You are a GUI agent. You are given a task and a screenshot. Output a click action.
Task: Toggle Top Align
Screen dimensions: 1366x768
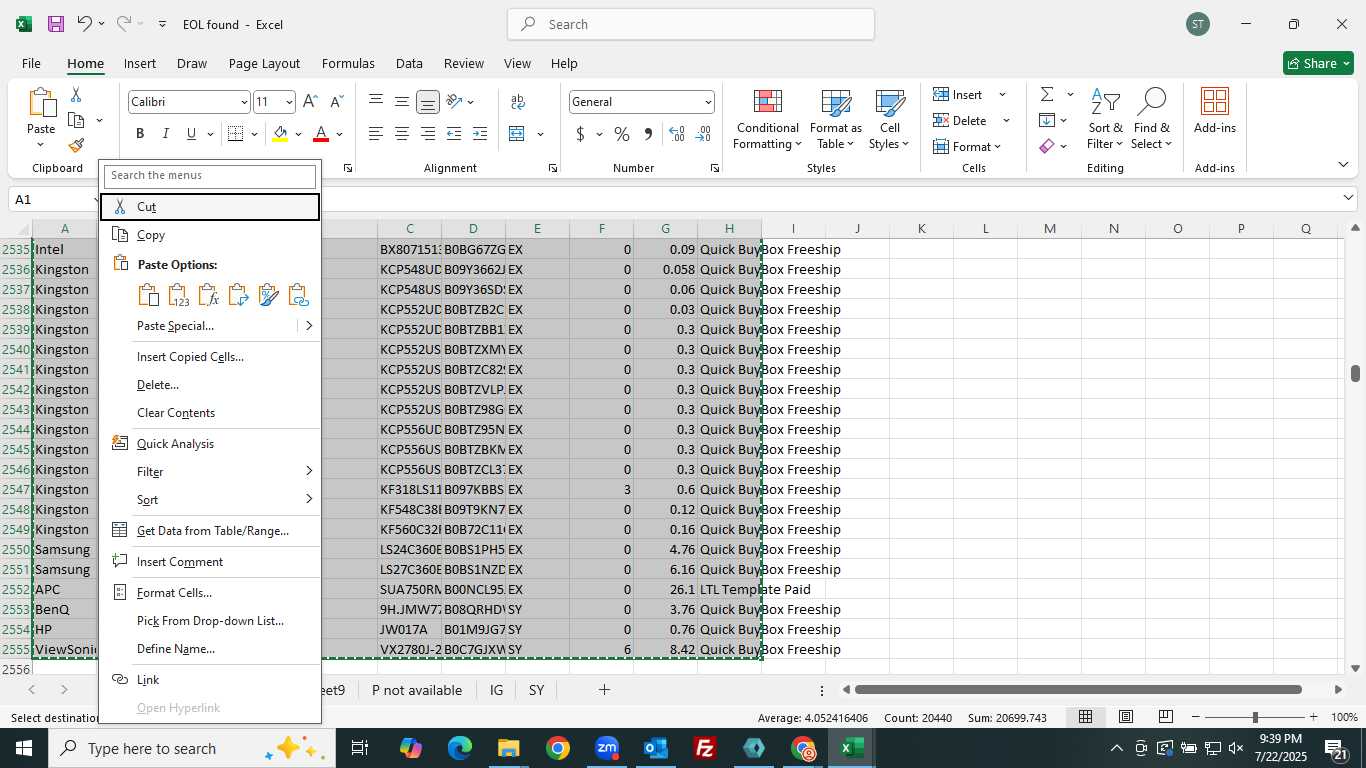click(x=376, y=102)
